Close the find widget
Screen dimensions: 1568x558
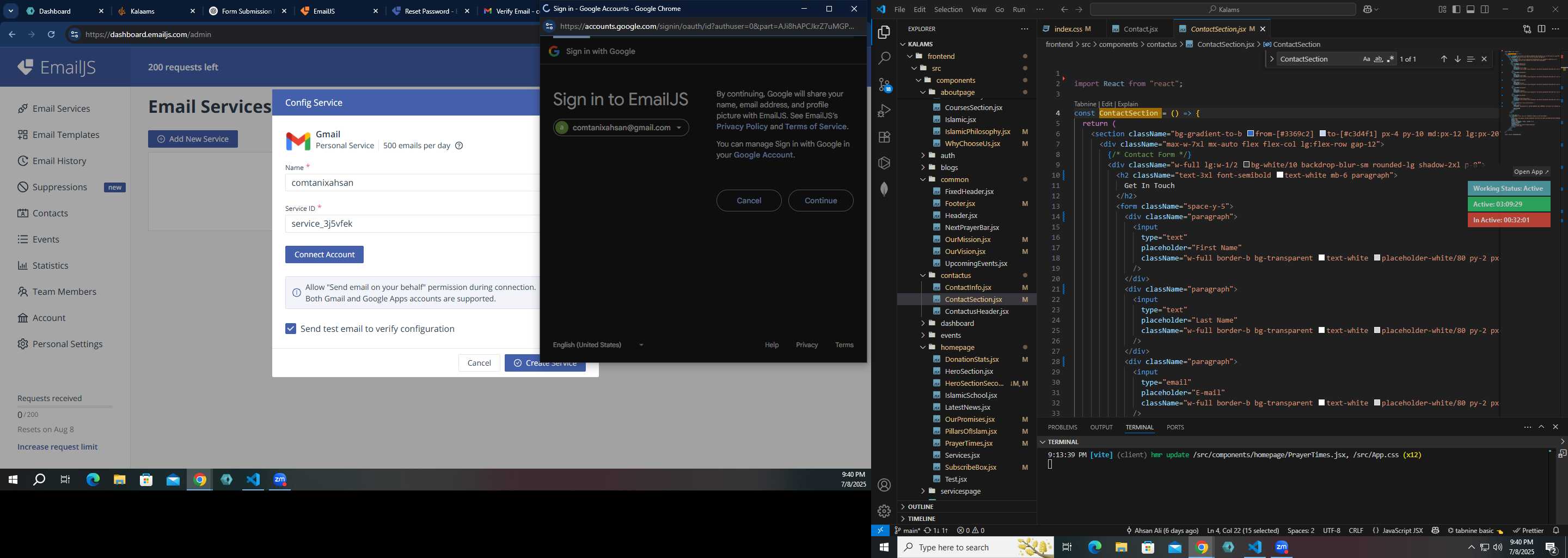pyautogui.click(x=1484, y=59)
